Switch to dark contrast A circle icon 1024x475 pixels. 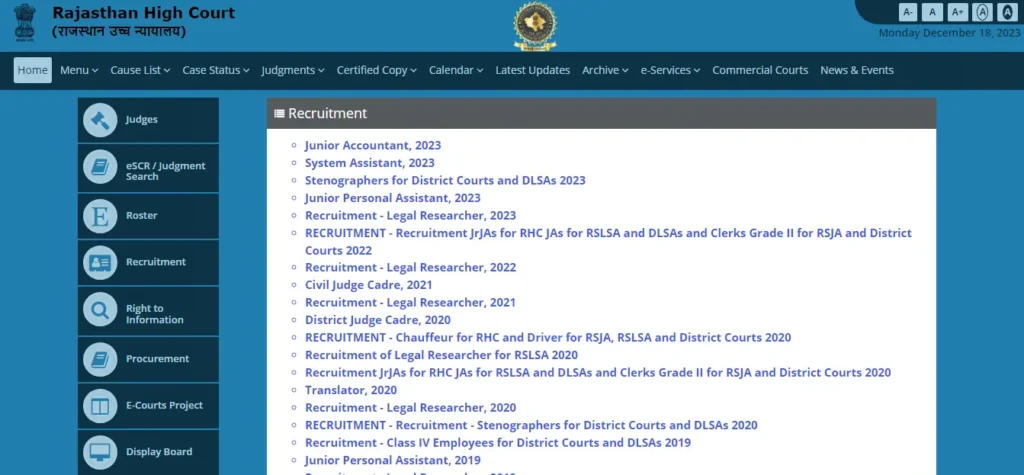pyautogui.click(x=1008, y=12)
